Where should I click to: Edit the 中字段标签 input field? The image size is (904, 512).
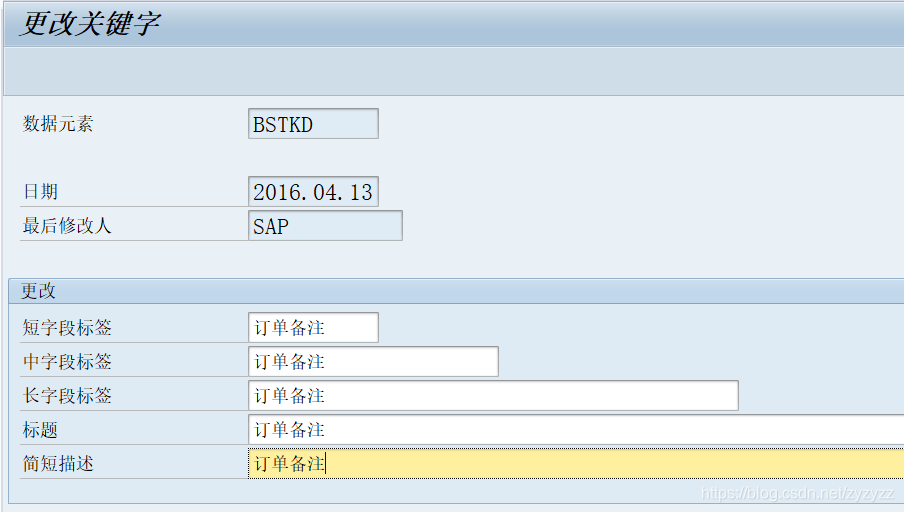click(373, 362)
